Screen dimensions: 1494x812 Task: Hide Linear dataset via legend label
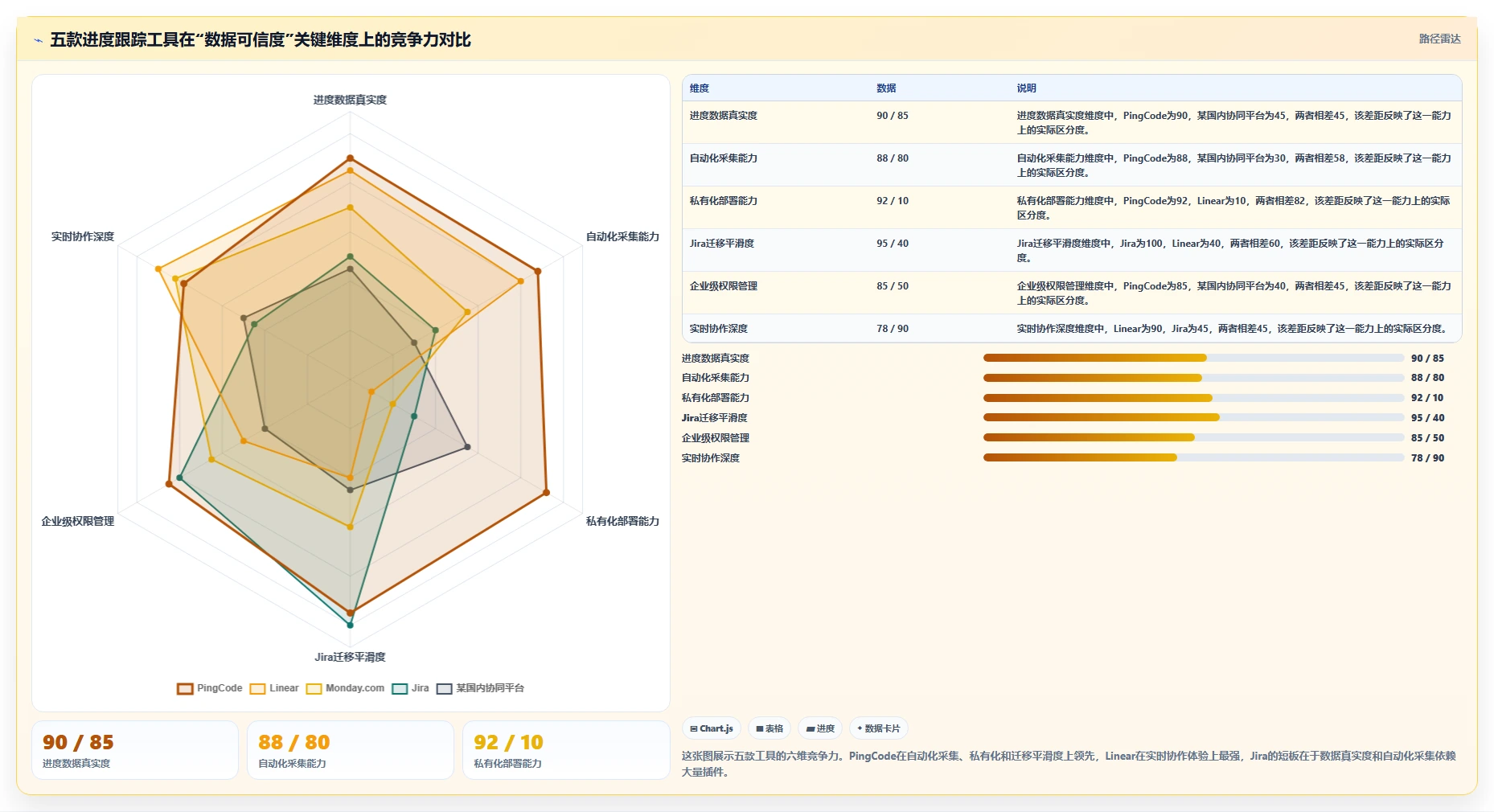click(284, 688)
